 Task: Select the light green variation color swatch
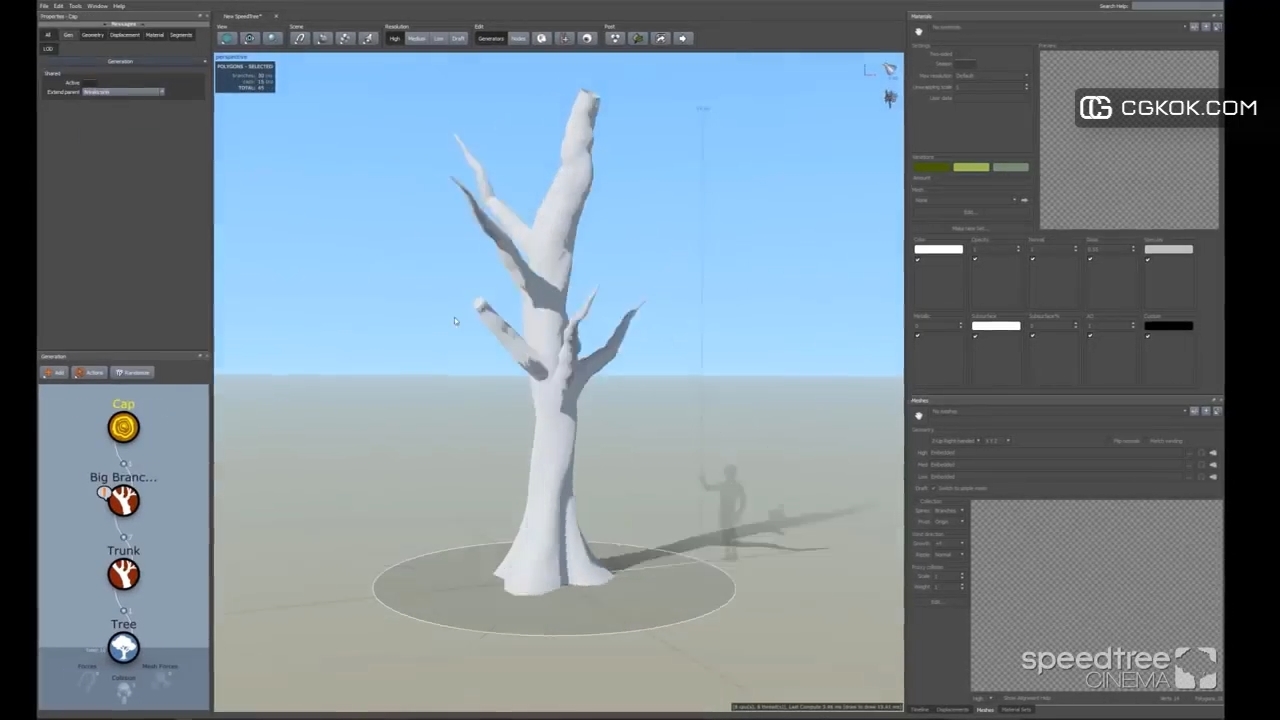(x=971, y=167)
